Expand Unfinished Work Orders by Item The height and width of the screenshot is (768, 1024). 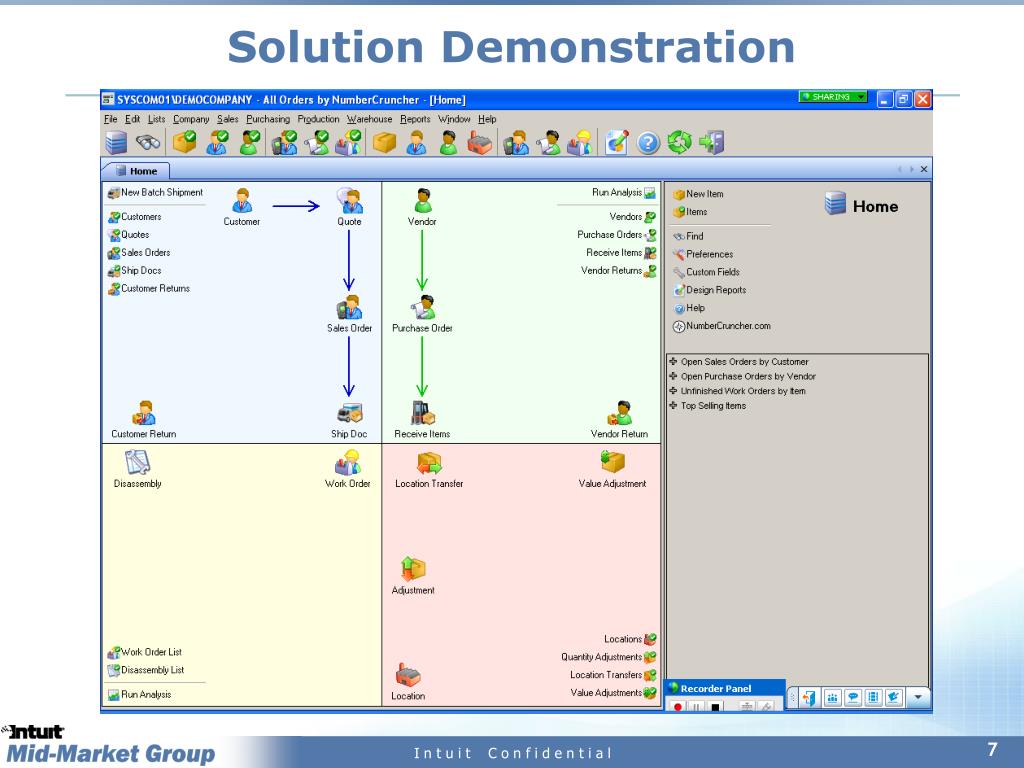pyautogui.click(x=673, y=391)
